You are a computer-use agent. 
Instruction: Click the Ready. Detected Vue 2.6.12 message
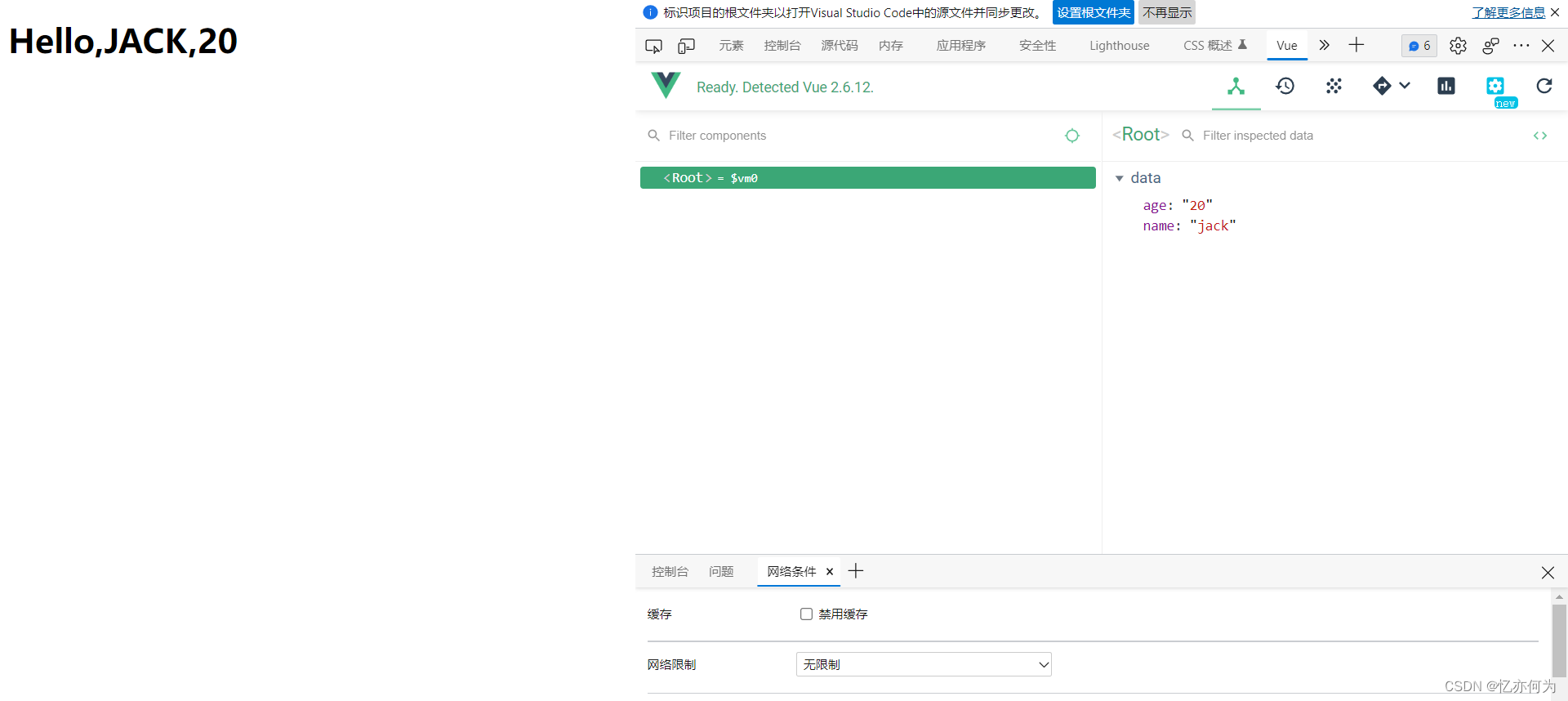785,87
